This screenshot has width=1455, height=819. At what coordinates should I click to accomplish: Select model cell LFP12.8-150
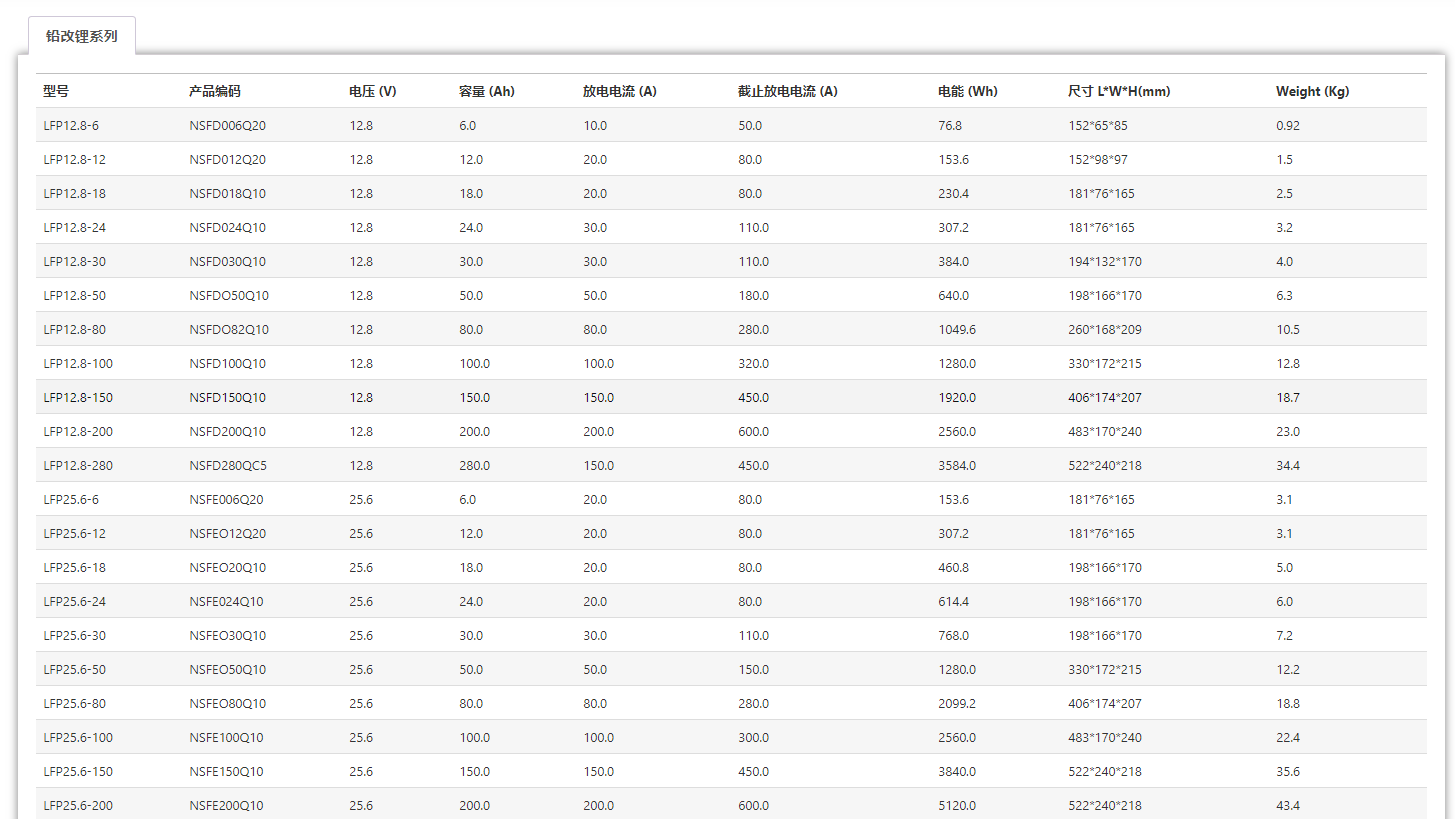[78, 397]
